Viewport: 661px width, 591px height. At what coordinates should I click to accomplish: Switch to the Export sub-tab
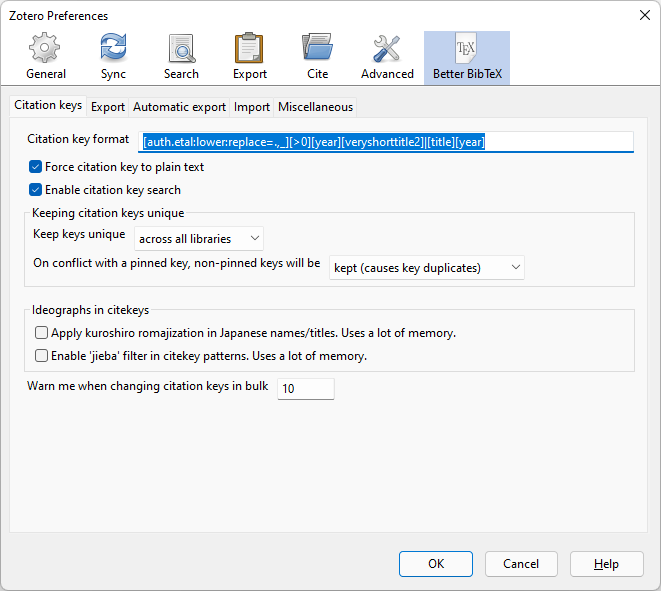[x=108, y=107]
